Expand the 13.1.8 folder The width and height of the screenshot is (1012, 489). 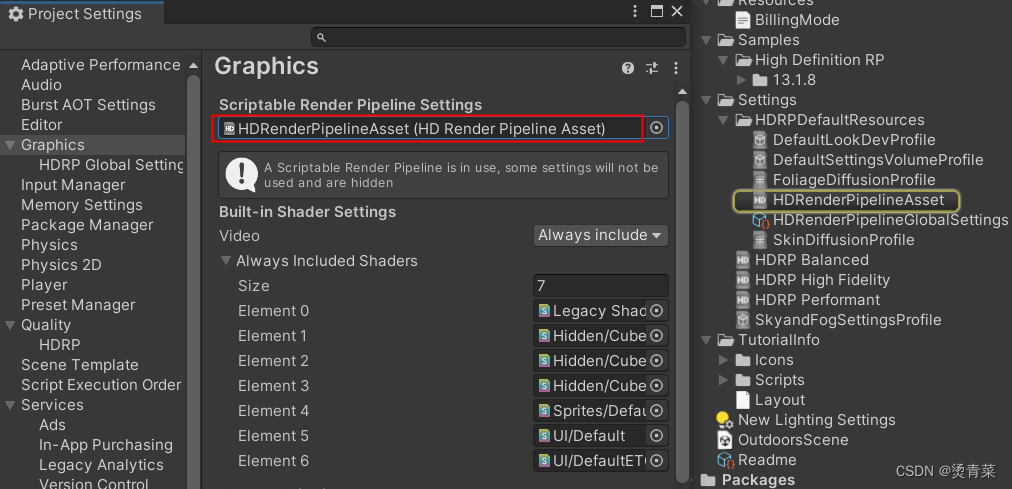coord(741,80)
